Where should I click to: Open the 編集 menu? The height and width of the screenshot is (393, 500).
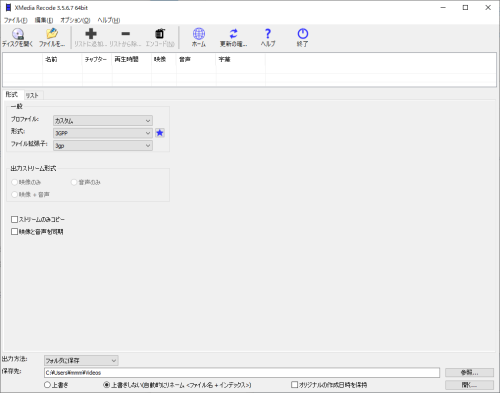point(44,20)
